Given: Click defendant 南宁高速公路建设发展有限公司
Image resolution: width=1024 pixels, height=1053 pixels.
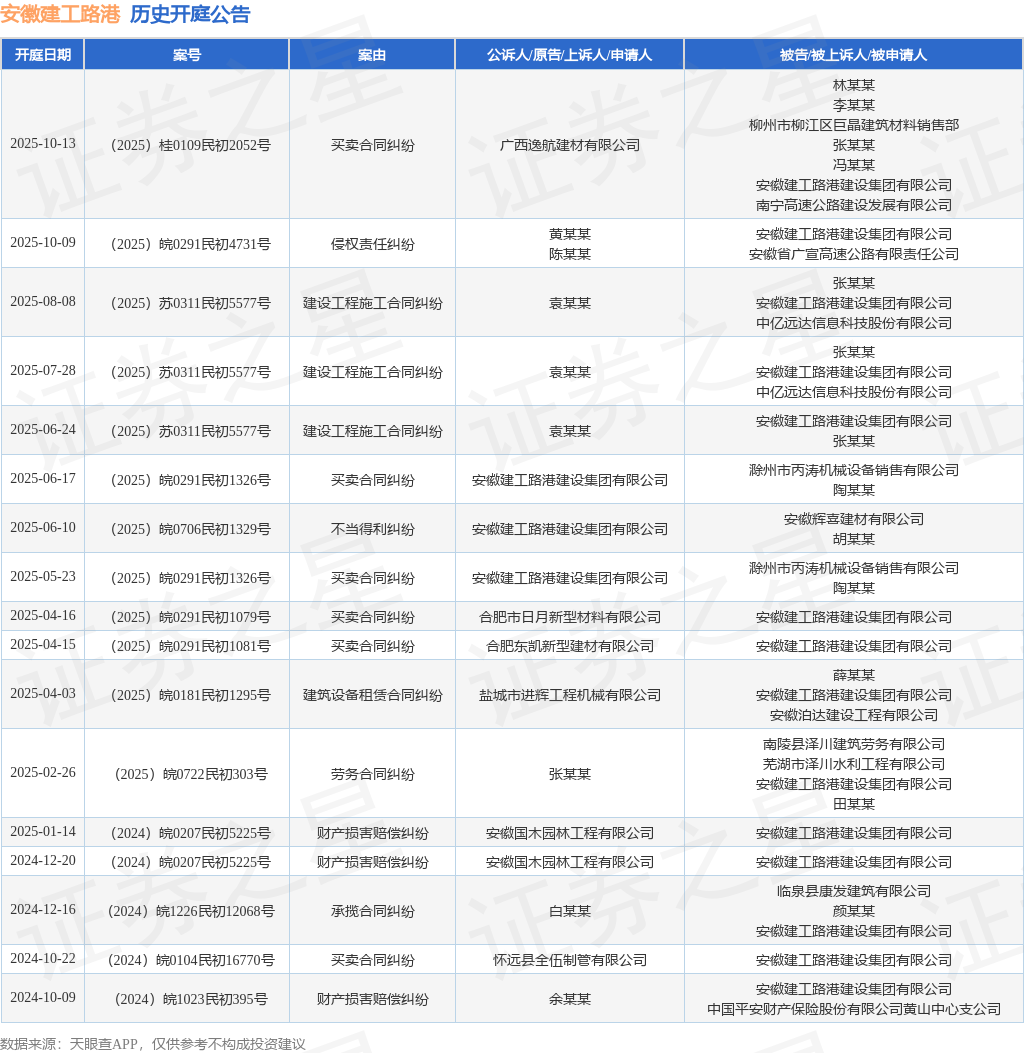Looking at the screenshot, I should click(853, 205).
